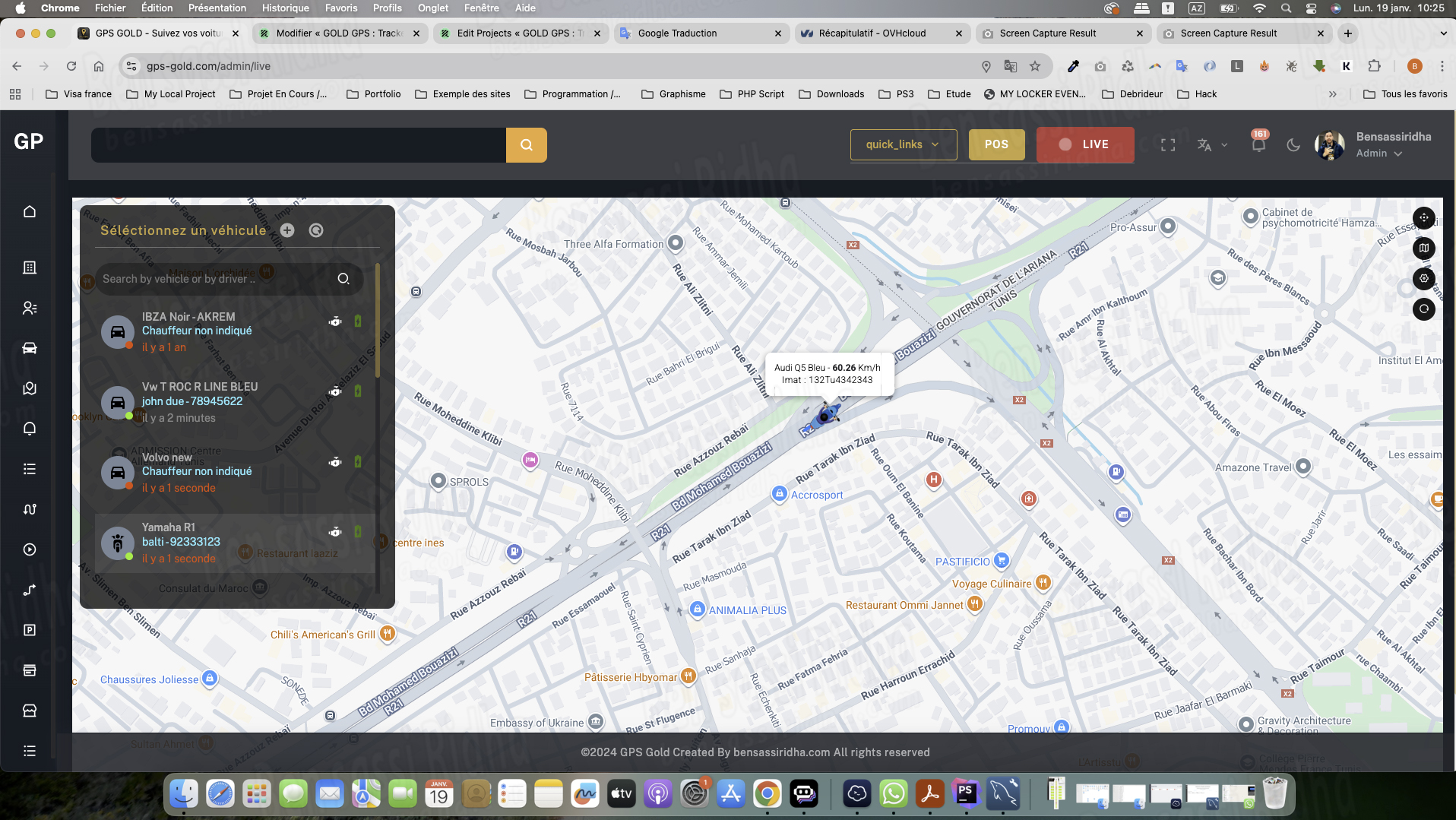This screenshot has width=1456, height=820.
Task: Open the vehicles car icon in the sidebar
Action: pos(30,348)
